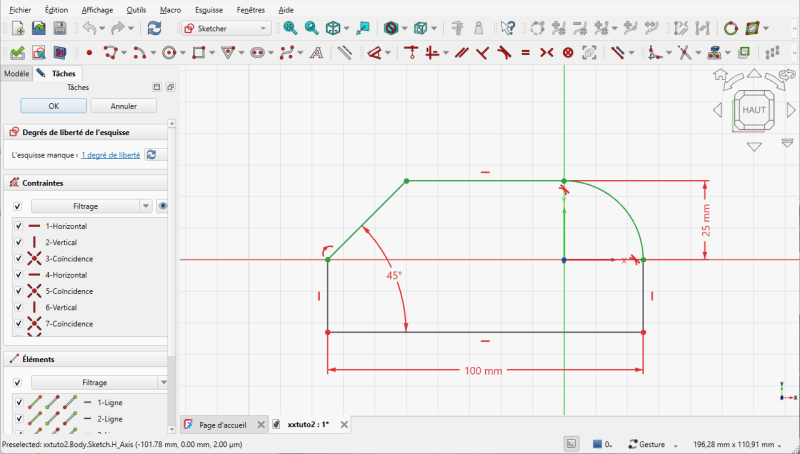Fit the selection in view
The image size is (800, 454).
[311, 28]
